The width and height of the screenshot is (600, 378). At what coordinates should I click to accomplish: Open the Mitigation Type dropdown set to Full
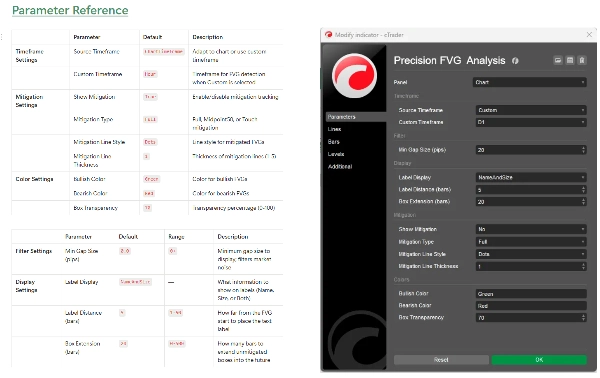[x=531, y=242]
